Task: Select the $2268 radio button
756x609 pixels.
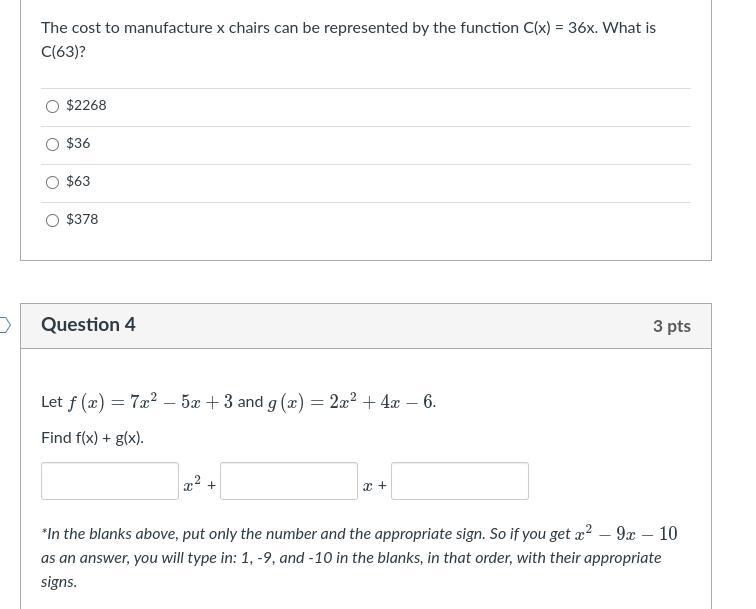Action: (x=52, y=106)
